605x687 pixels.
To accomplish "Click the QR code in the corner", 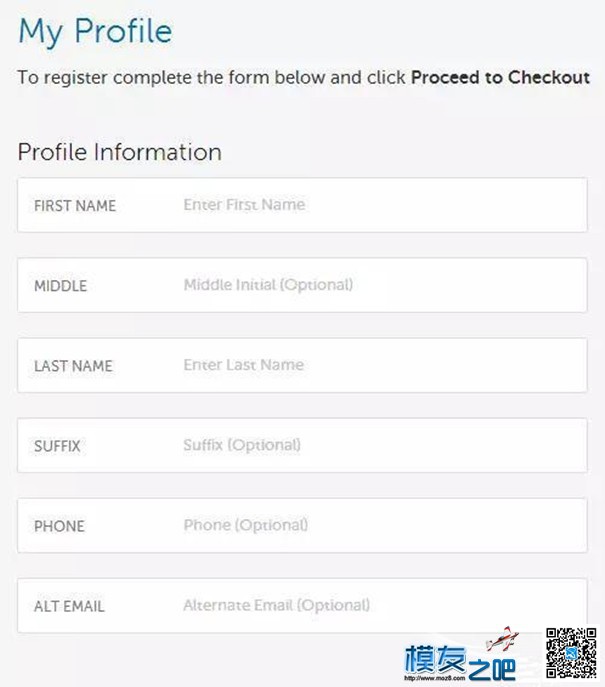I will point(571,653).
